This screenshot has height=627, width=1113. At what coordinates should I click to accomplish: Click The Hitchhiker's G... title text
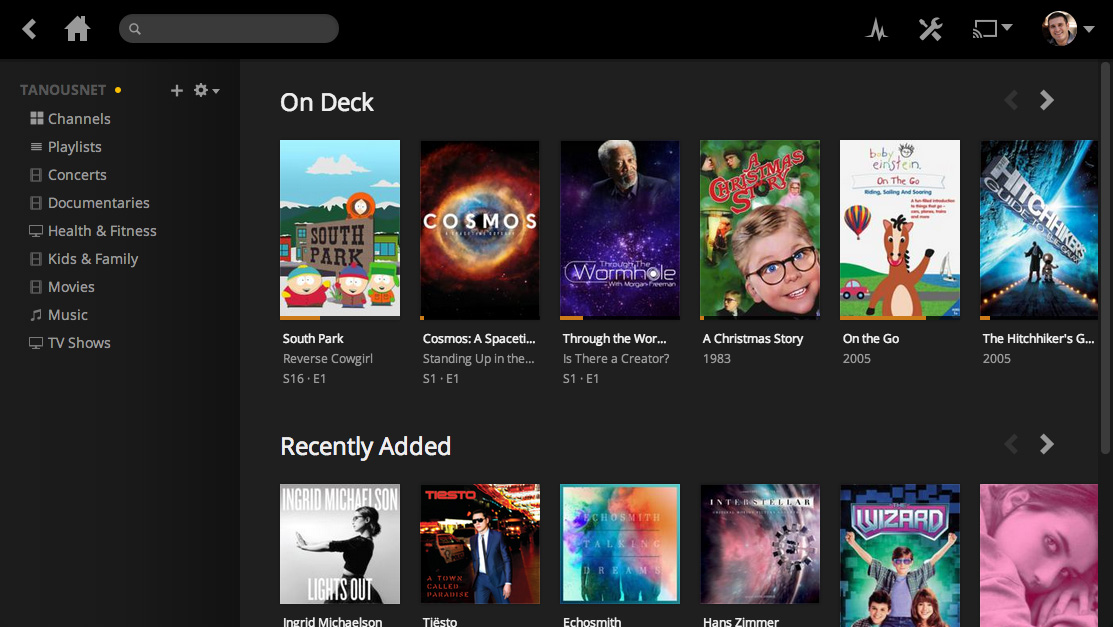click(x=1038, y=339)
